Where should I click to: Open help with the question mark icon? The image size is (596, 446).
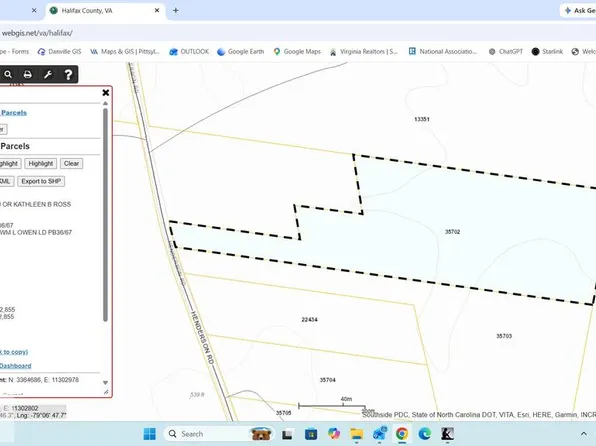pos(68,75)
